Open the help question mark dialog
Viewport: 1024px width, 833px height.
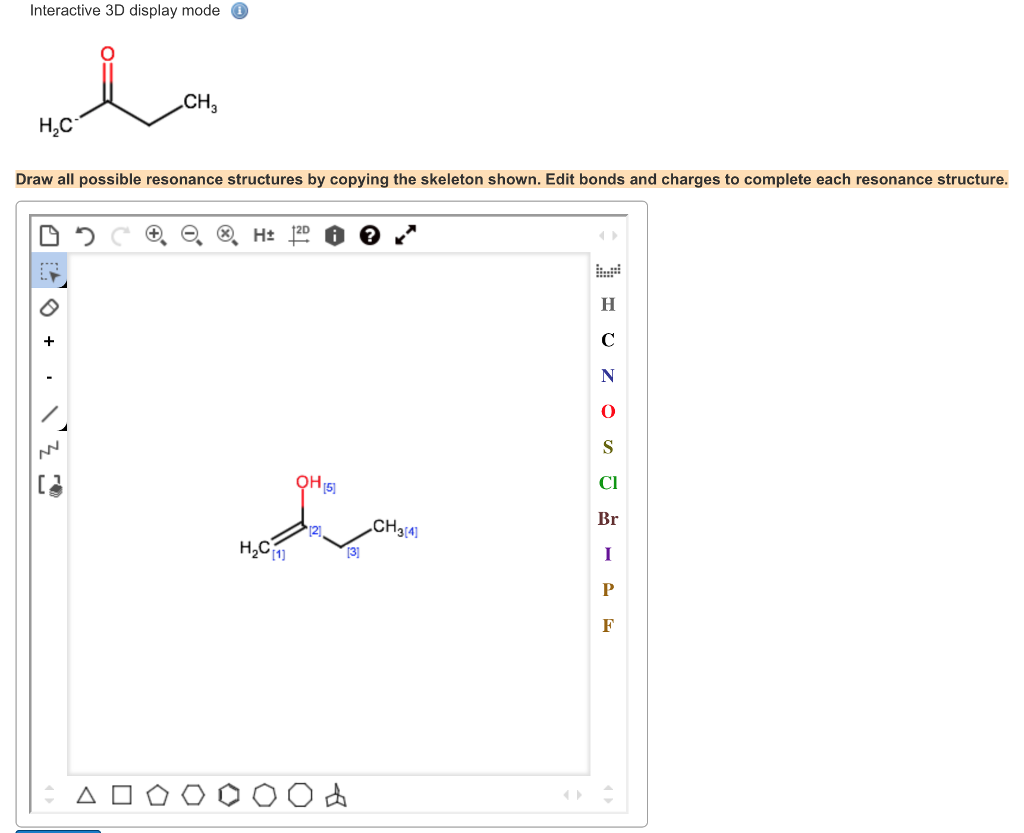370,235
